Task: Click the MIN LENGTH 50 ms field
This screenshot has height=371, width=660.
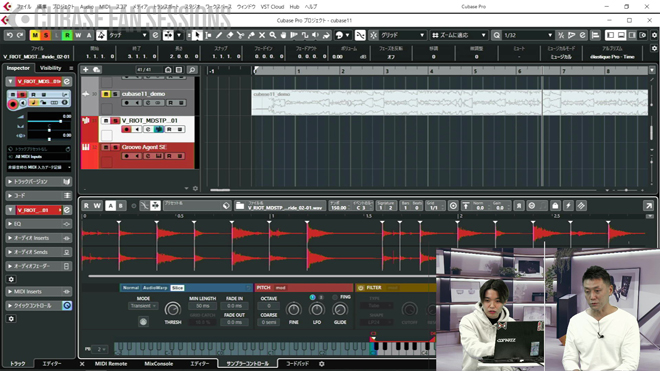Action: (202, 306)
